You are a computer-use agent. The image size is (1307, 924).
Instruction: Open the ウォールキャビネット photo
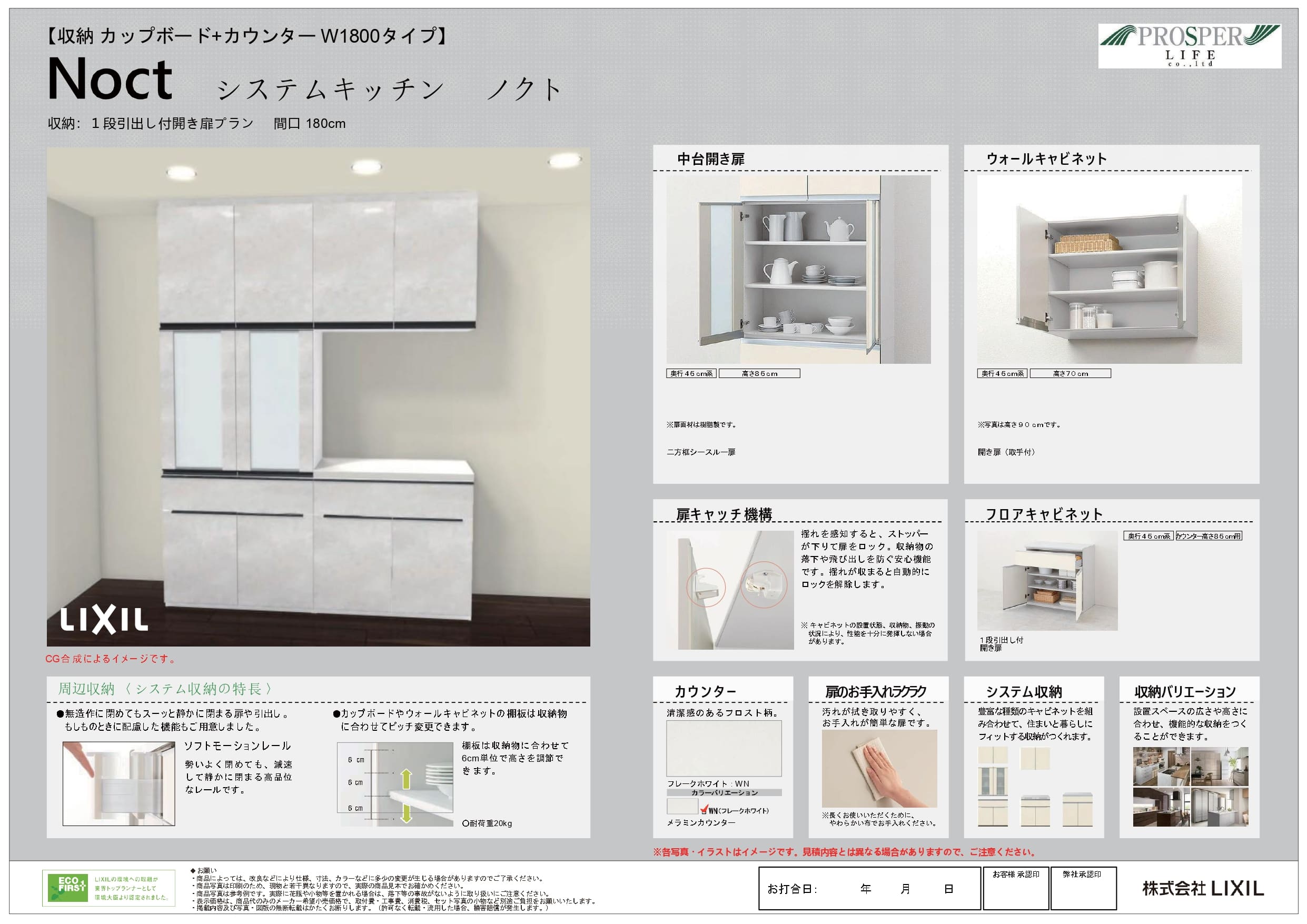click(1110, 269)
